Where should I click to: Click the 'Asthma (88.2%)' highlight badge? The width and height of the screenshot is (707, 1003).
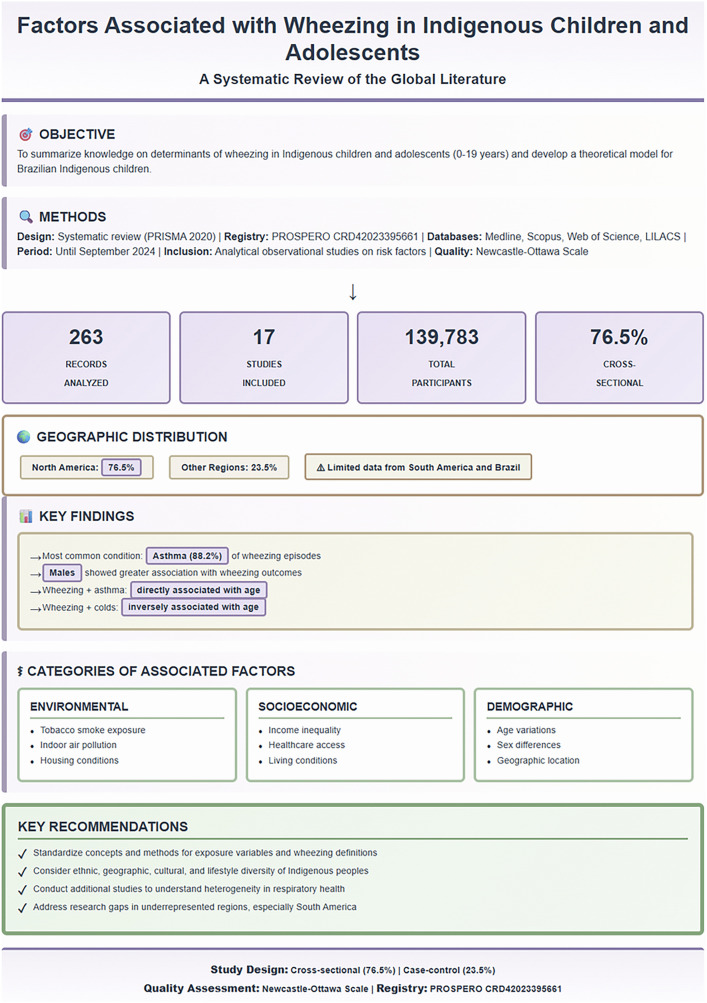click(x=187, y=556)
